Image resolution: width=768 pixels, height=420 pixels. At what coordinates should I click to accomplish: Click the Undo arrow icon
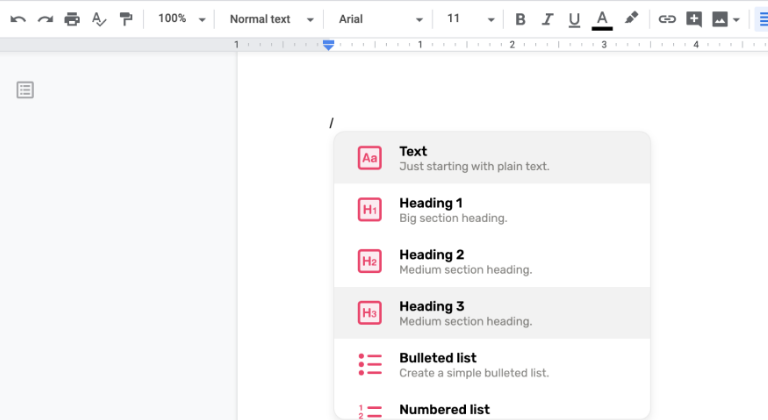pos(18,20)
